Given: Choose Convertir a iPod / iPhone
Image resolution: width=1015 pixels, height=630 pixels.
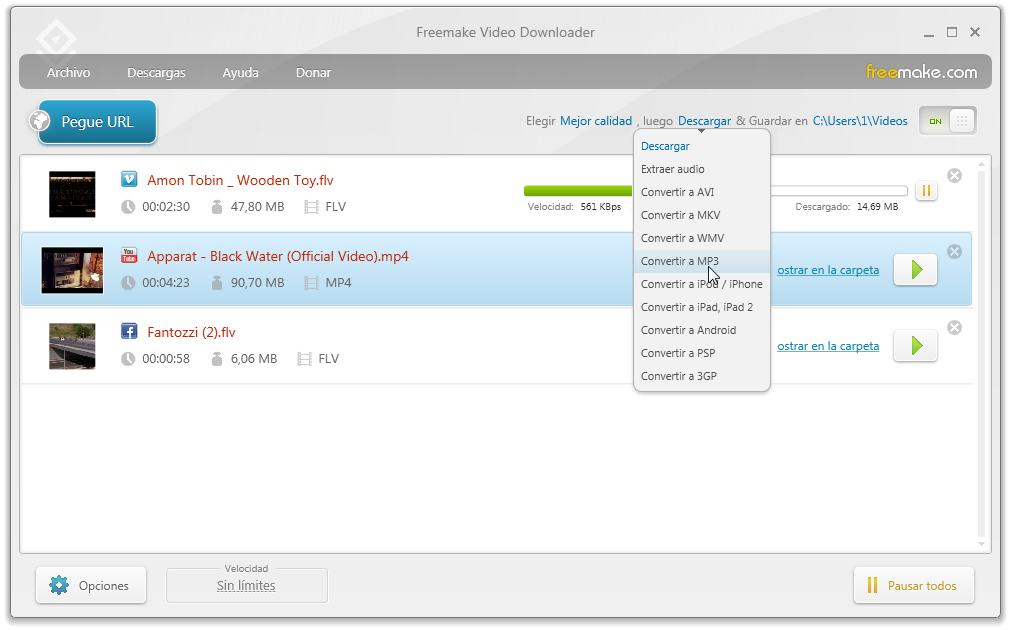Looking at the screenshot, I should (702, 284).
